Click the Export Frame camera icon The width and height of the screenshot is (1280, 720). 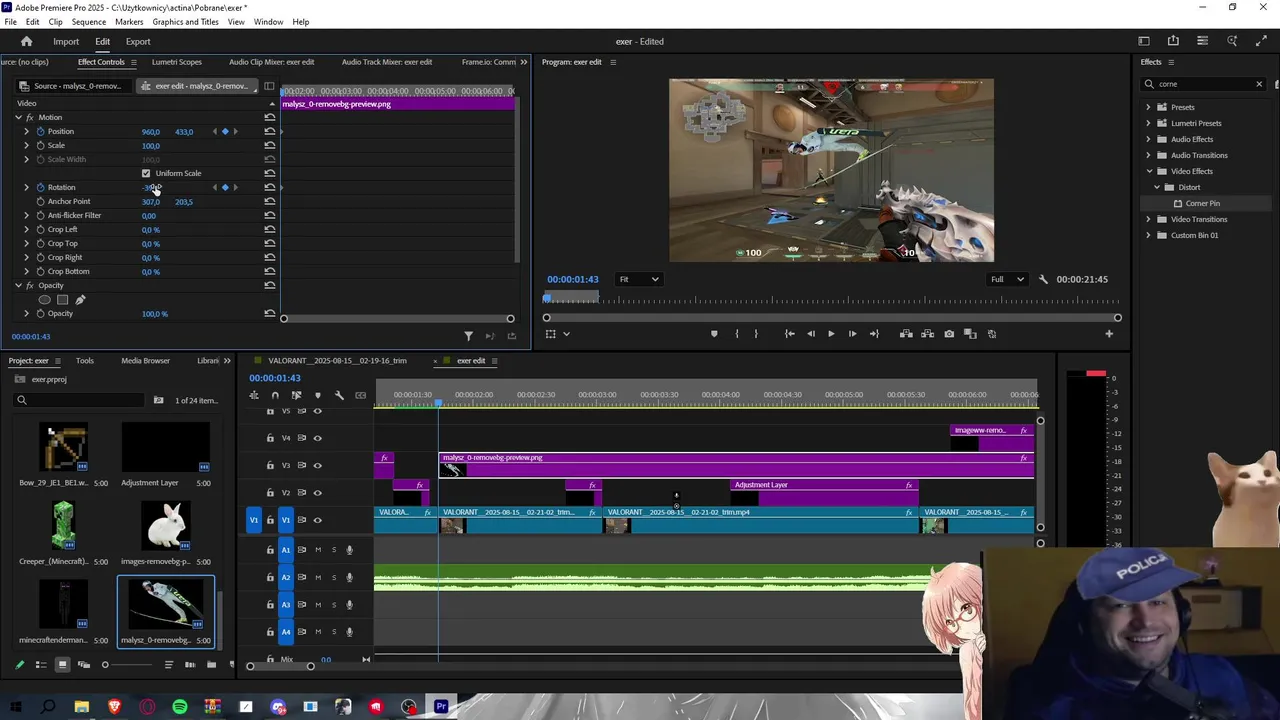949,334
